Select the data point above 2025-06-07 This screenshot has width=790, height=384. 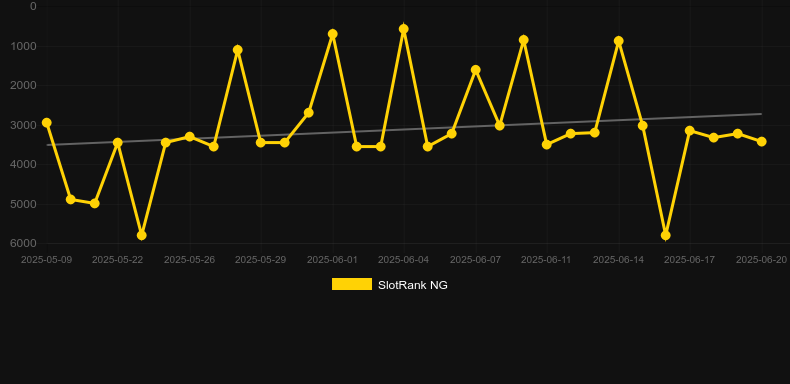point(476,70)
